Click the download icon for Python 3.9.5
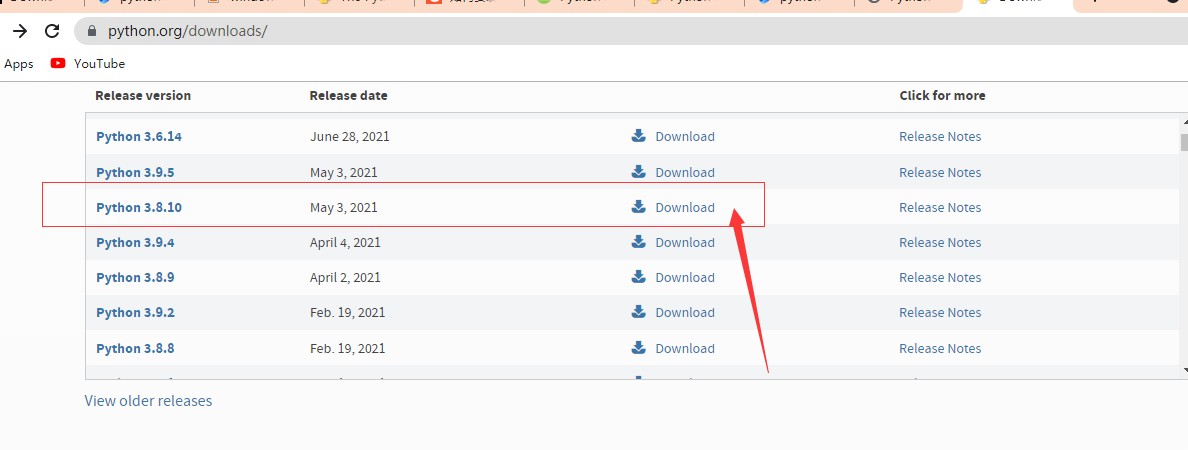1188x450 pixels. pyautogui.click(x=639, y=171)
